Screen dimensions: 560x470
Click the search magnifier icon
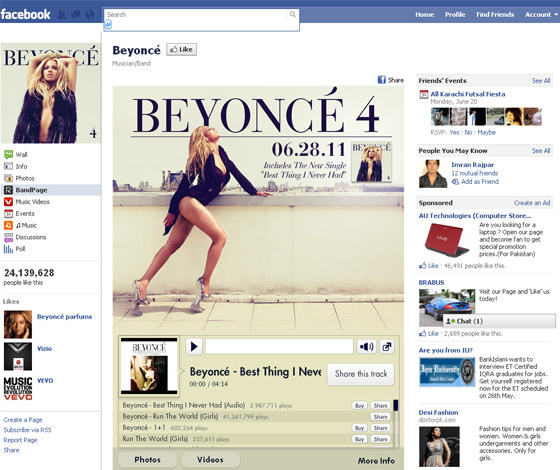pyautogui.click(x=292, y=14)
